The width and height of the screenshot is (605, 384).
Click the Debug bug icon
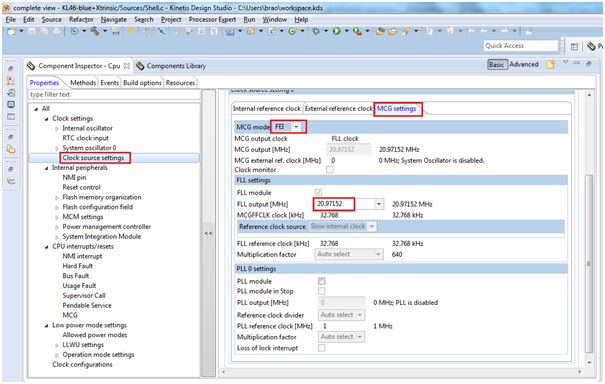click(316, 31)
